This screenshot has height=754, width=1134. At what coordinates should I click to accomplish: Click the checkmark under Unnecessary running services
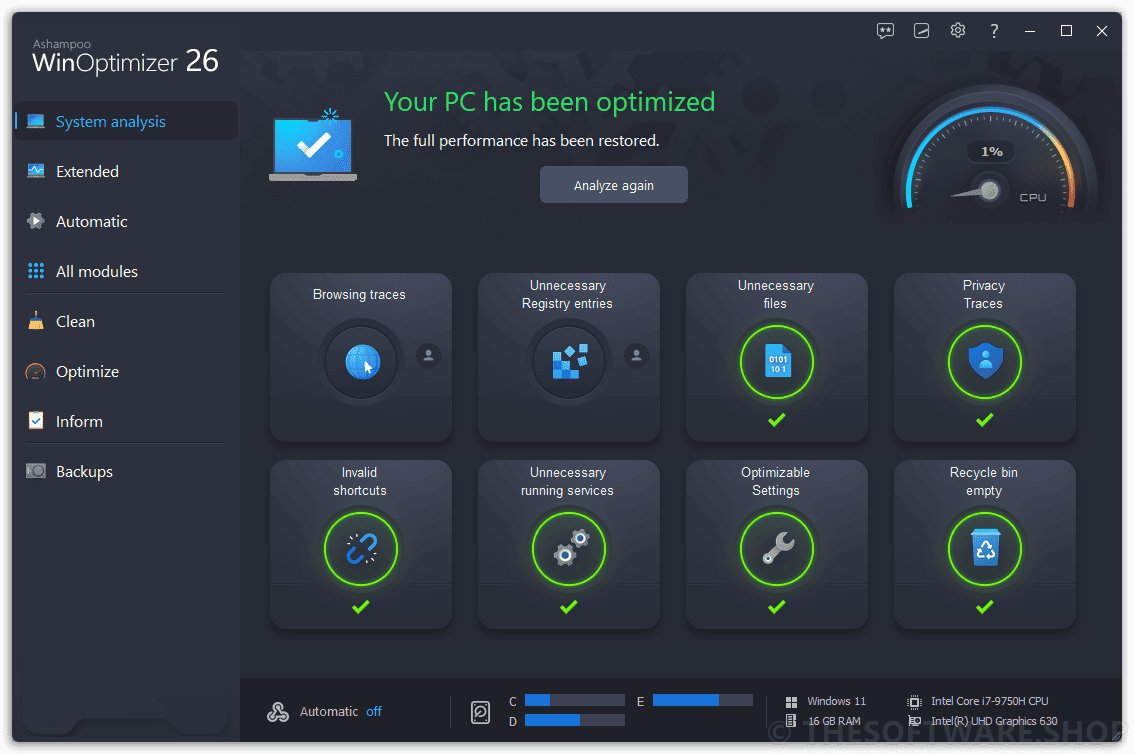(568, 607)
